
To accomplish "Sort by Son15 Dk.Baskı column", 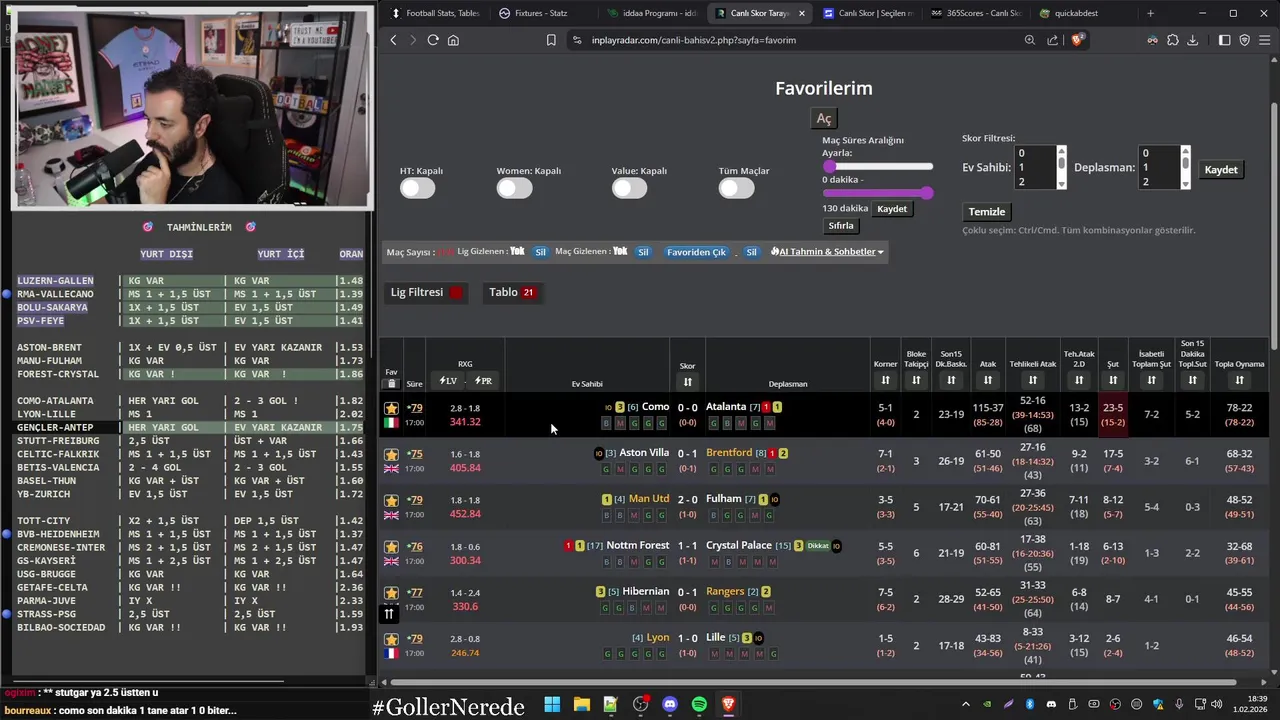I will coord(951,380).
